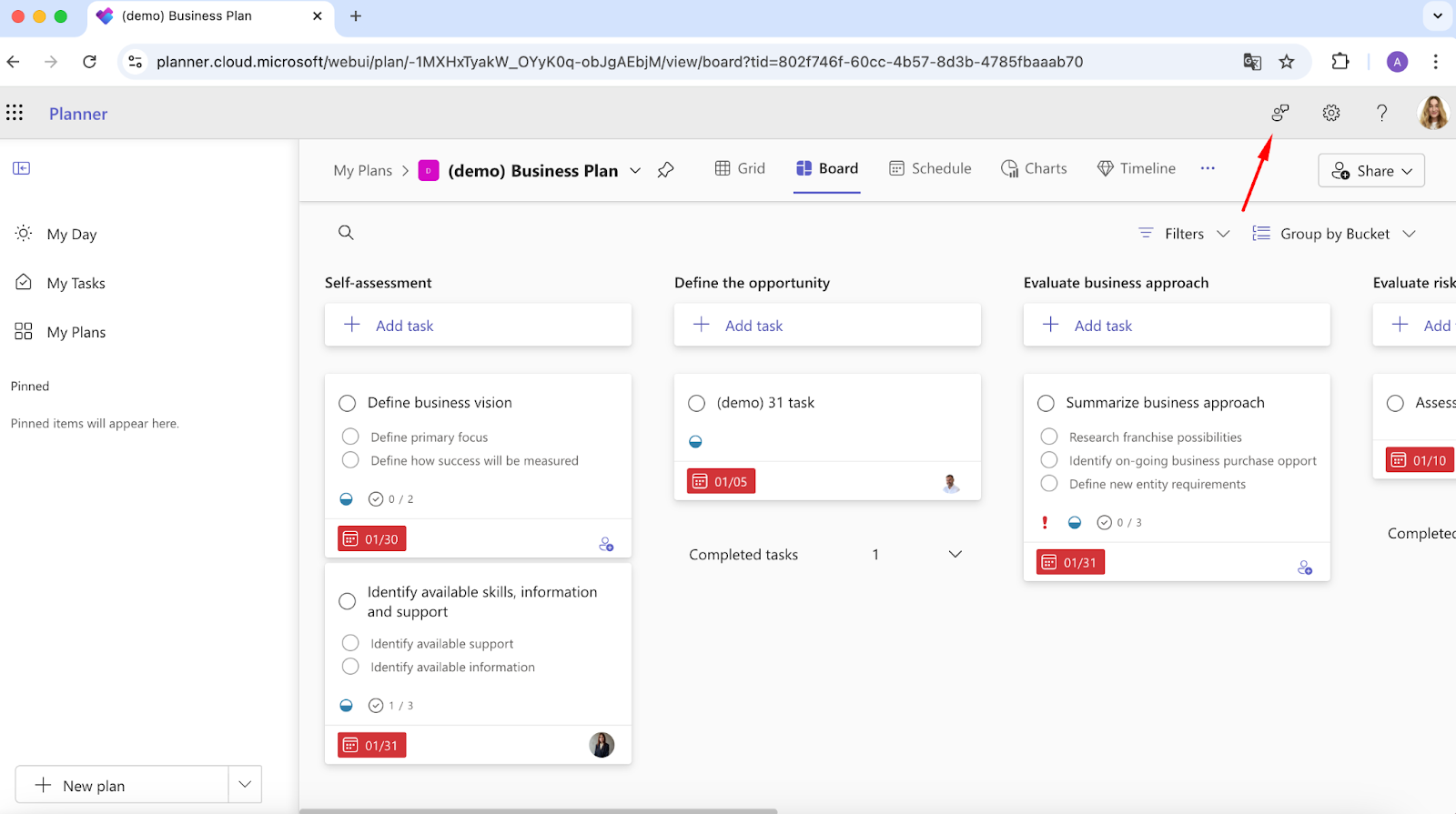This screenshot has height=814, width=1456.
Task: Add task to Evaluate business approach bucket
Action: pos(1177,326)
